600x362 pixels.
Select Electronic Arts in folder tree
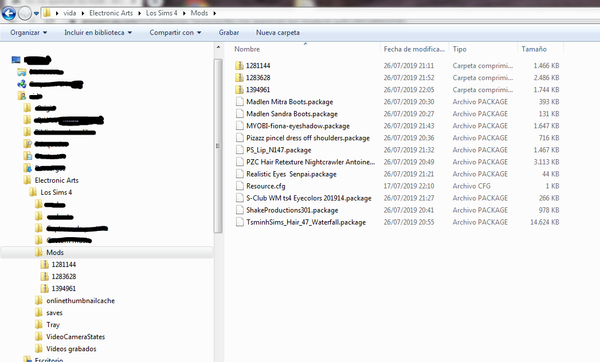click(57, 180)
